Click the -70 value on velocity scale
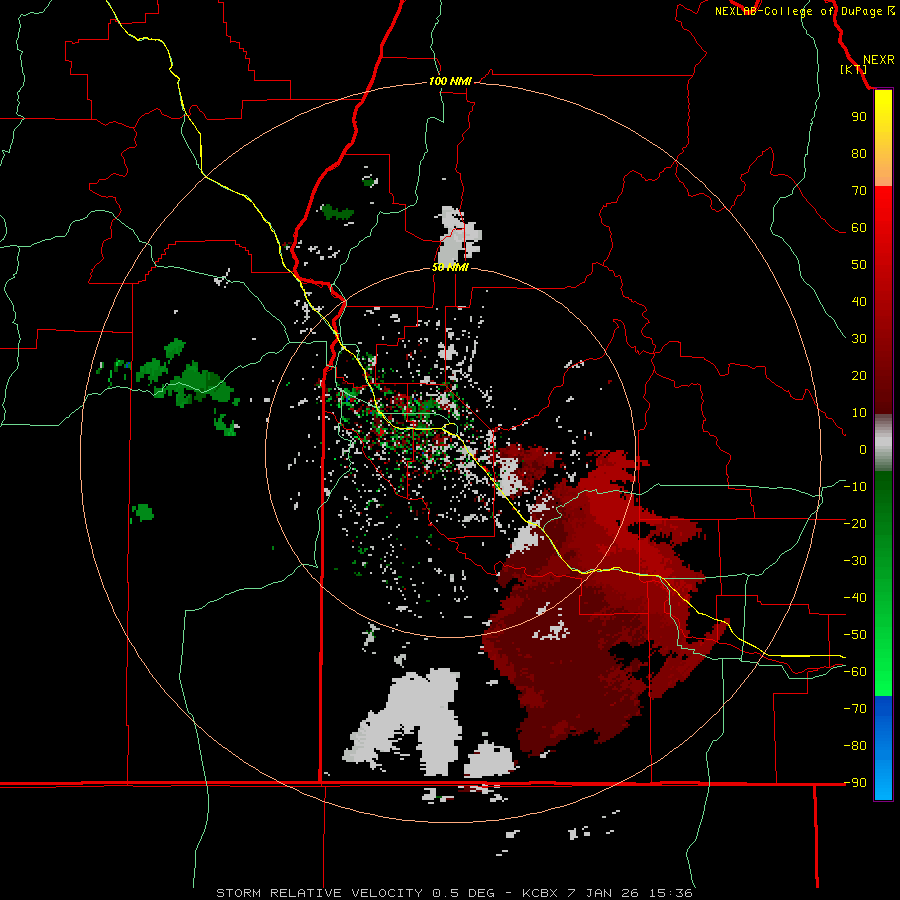The width and height of the screenshot is (900, 900). pyautogui.click(x=855, y=709)
